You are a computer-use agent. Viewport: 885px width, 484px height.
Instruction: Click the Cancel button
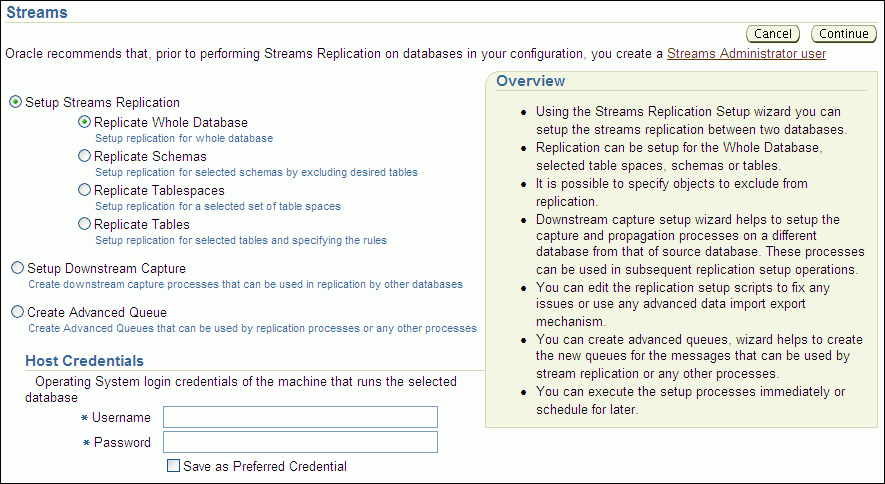click(x=773, y=34)
